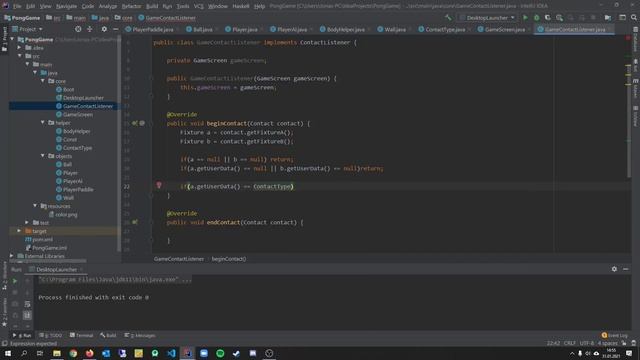Open DesktopLauncher run configuration dropdown

point(487,18)
